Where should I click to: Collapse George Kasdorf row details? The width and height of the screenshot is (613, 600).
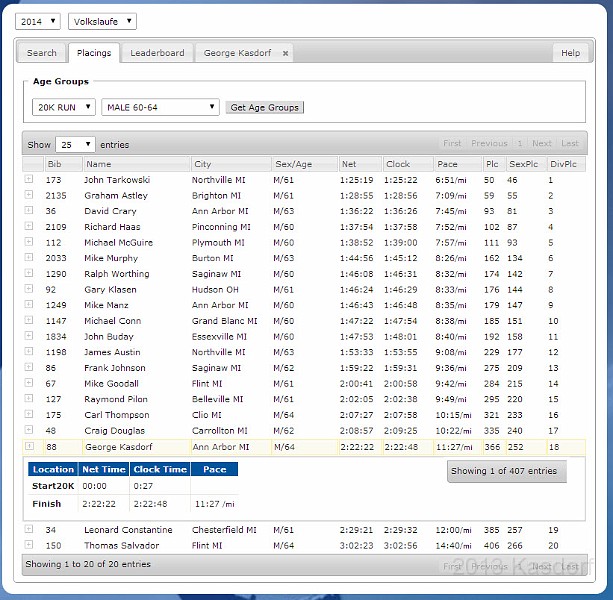pos(29,446)
